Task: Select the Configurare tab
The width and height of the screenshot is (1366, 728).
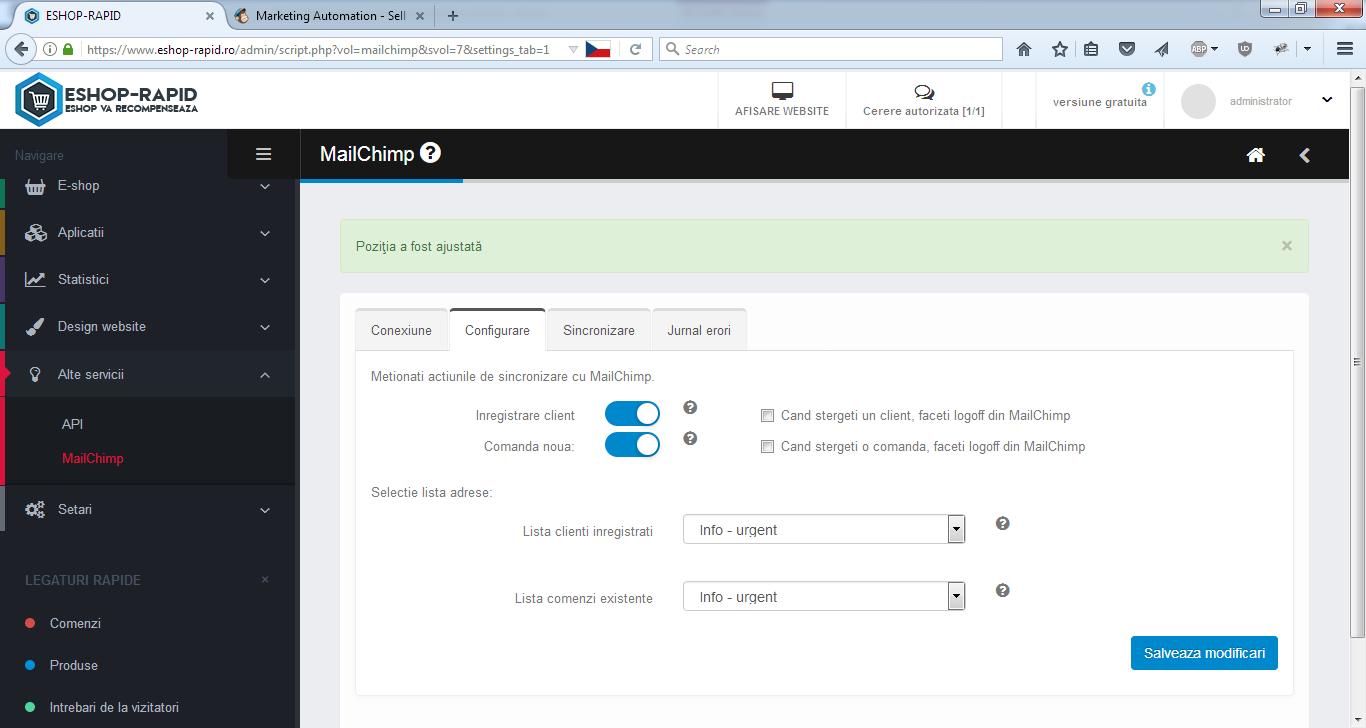Action: click(x=497, y=330)
